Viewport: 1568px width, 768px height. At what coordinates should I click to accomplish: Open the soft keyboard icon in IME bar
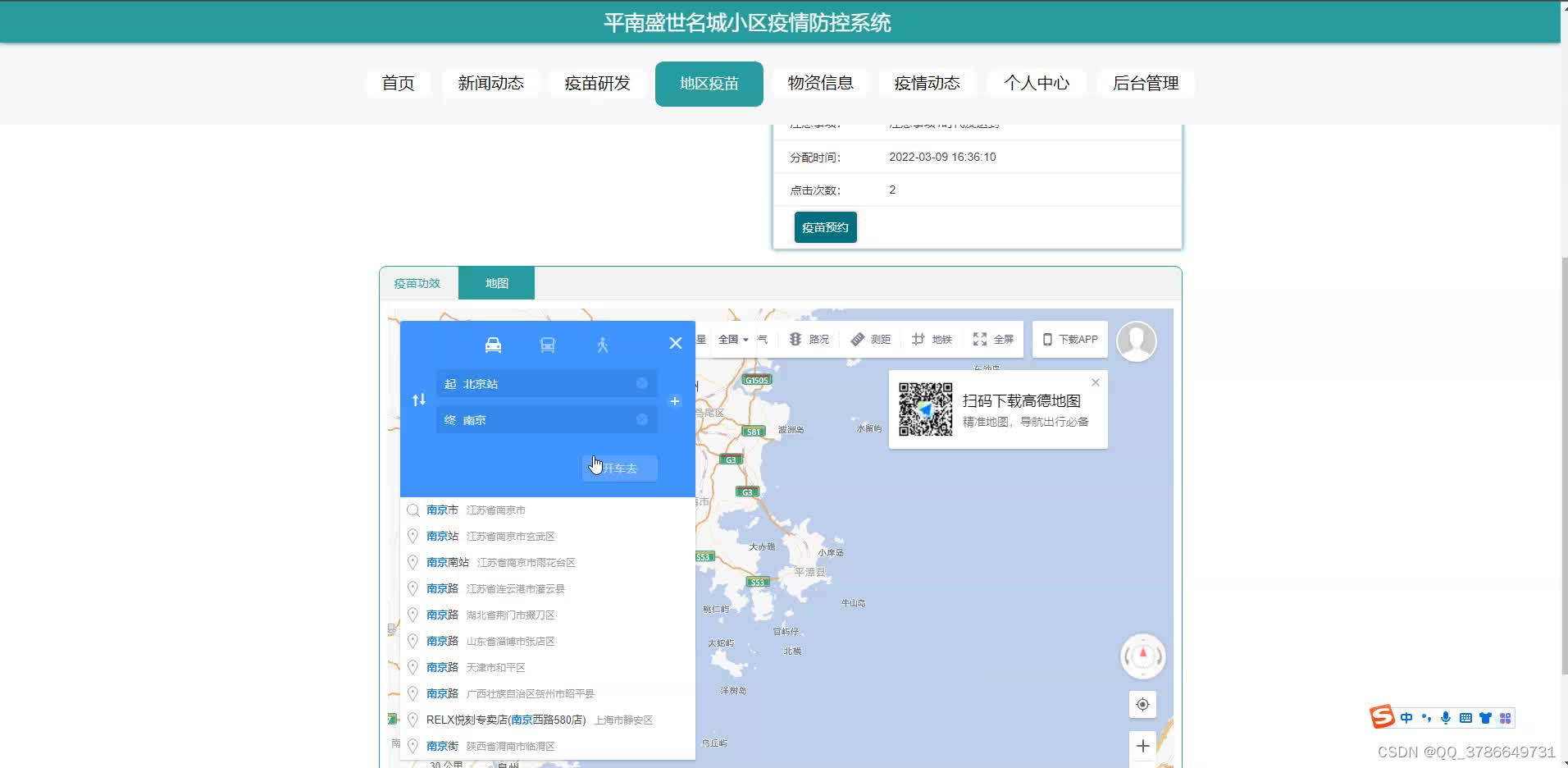1465,718
